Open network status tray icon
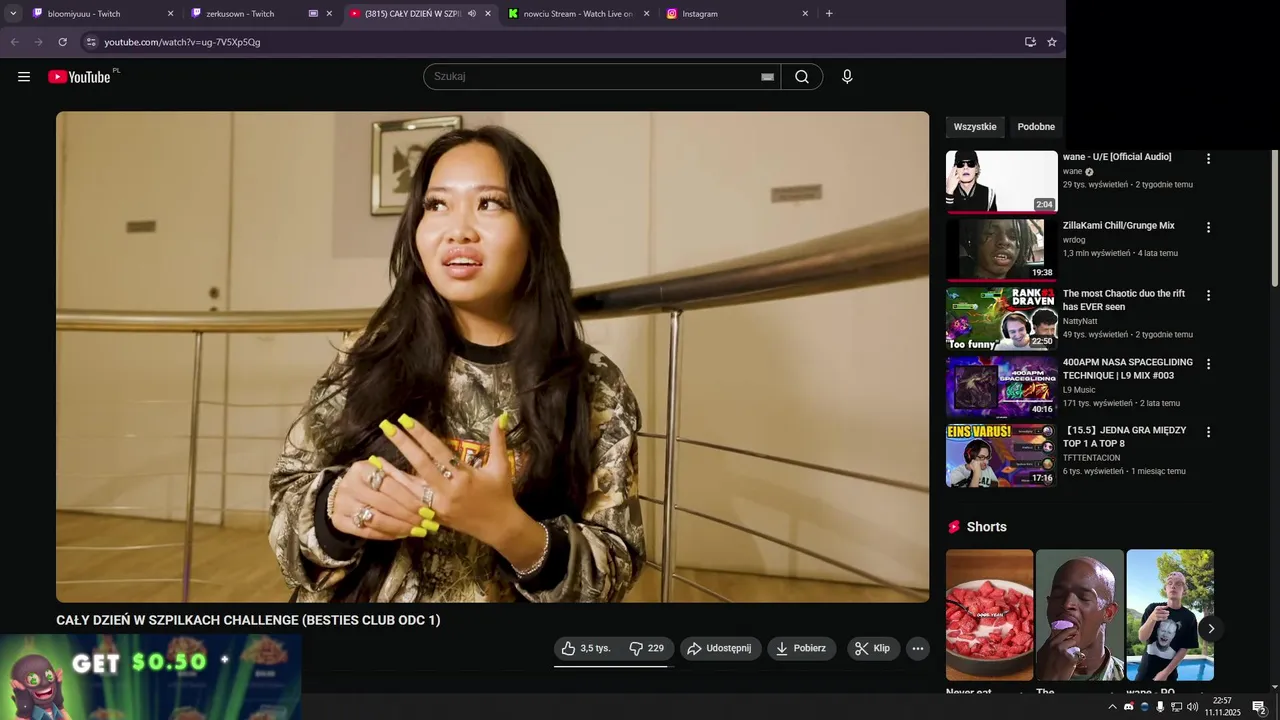This screenshot has width=1280, height=720. pyautogui.click(x=1176, y=707)
